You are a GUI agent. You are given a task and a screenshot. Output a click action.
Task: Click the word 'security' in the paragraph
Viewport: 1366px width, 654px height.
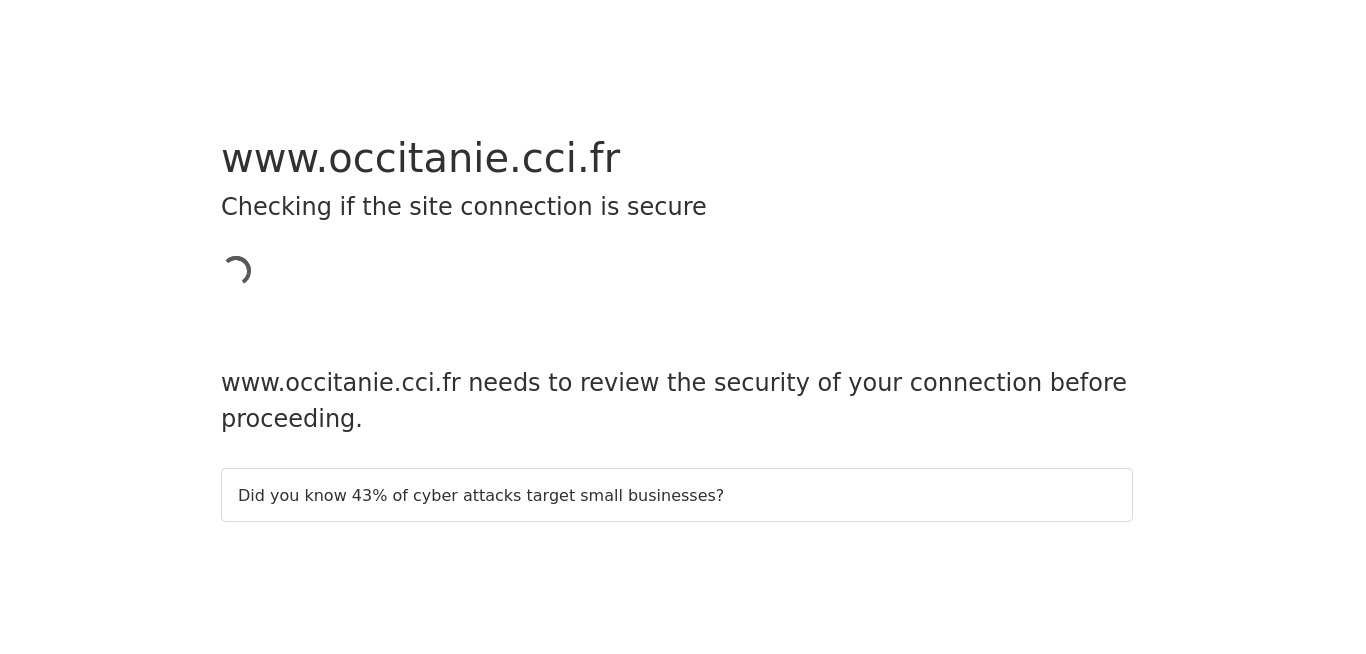pos(761,384)
